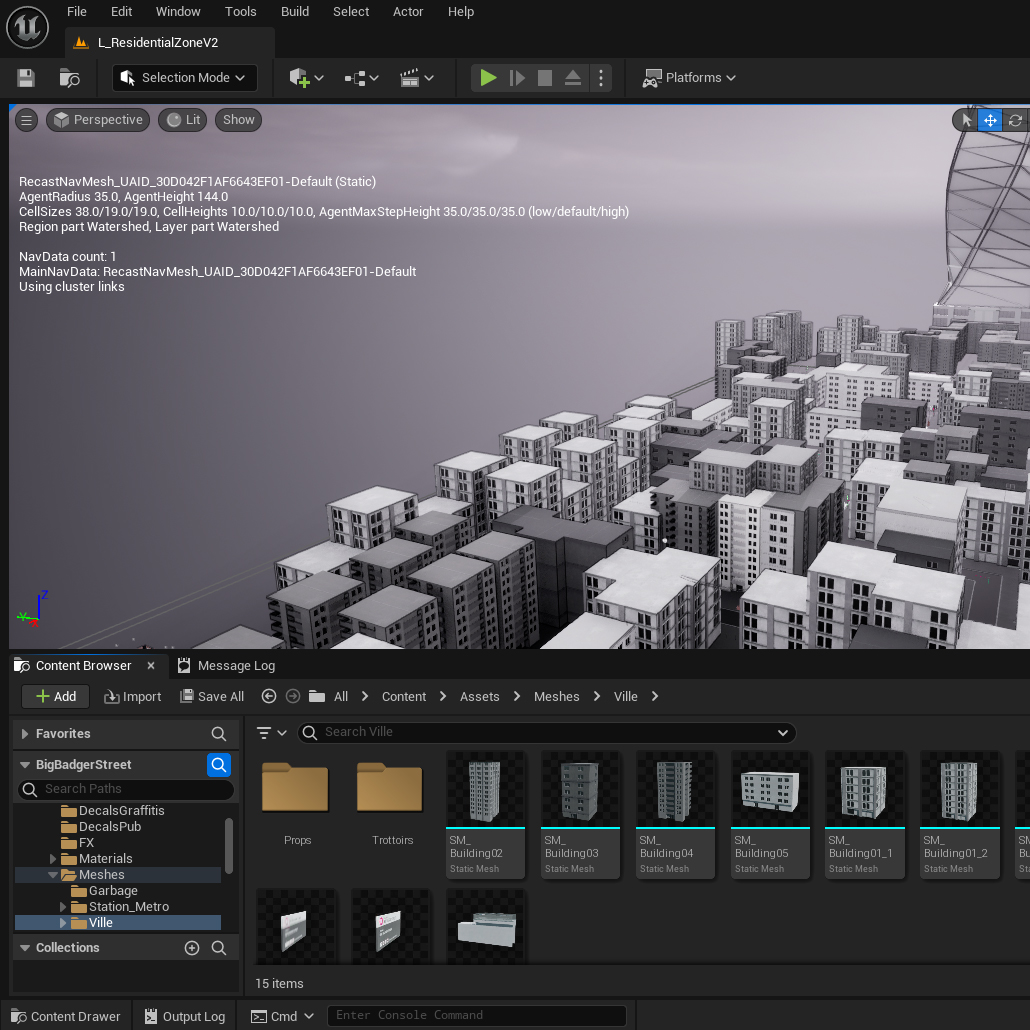Open the Blueprints toolbar menu
Screen dimensions: 1030x1030
(x=361, y=78)
